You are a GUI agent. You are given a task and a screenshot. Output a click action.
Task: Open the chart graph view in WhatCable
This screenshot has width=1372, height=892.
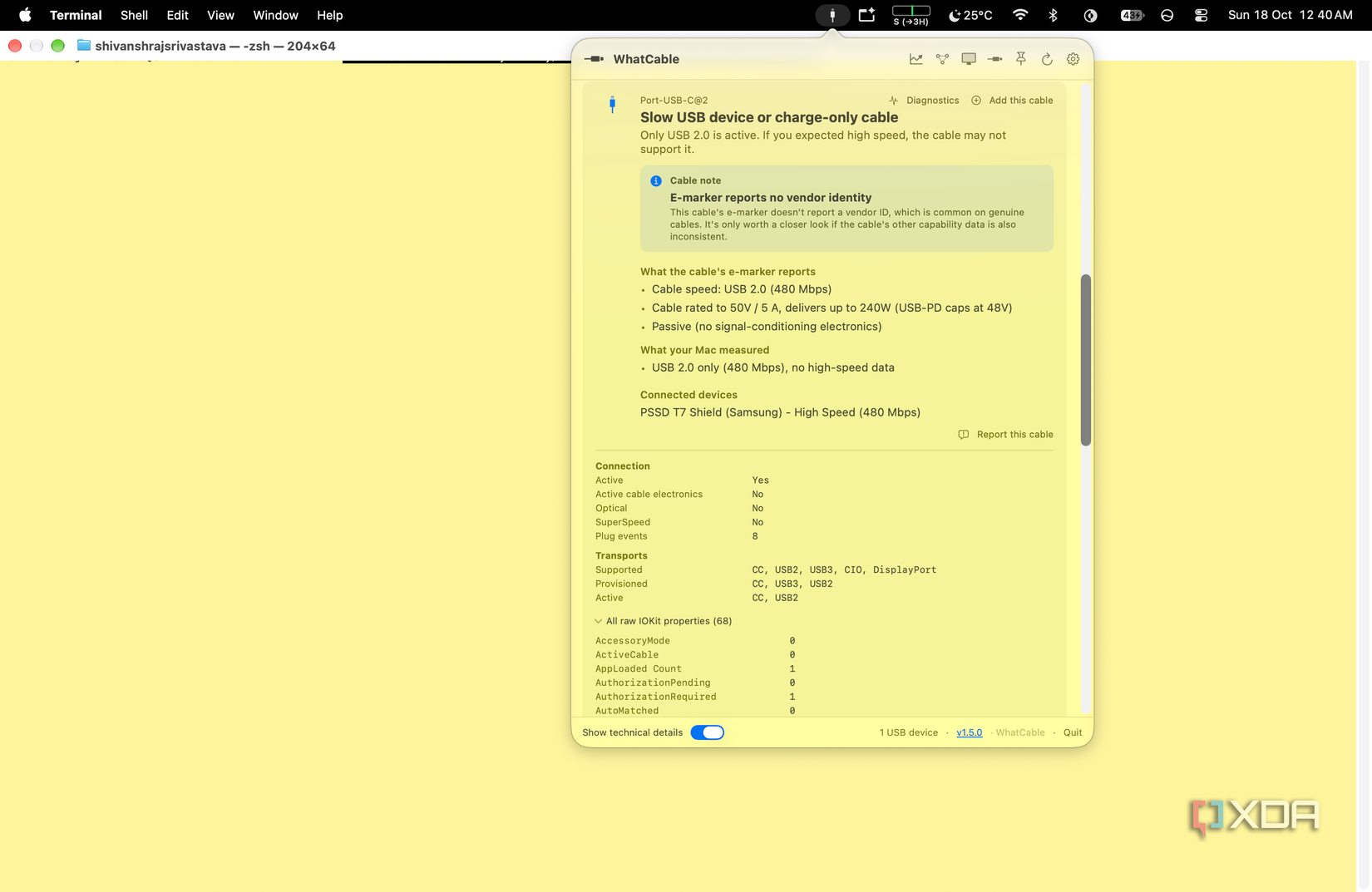click(x=915, y=59)
